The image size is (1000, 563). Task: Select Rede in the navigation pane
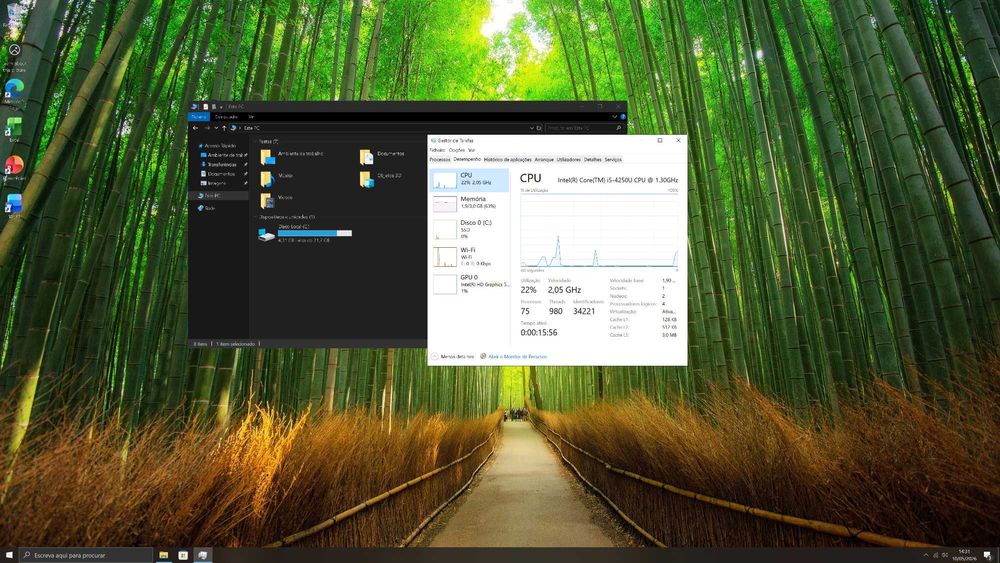(x=209, y=208)
